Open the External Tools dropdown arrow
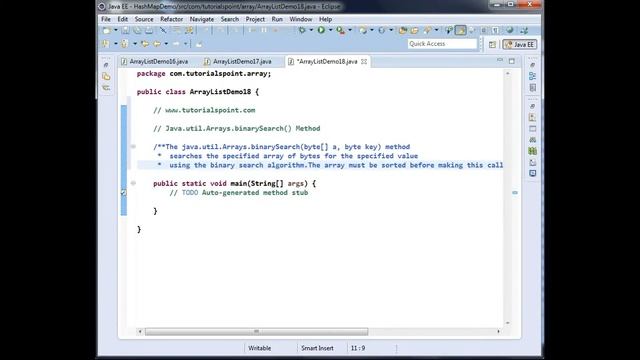 click(x=350, y=30)
